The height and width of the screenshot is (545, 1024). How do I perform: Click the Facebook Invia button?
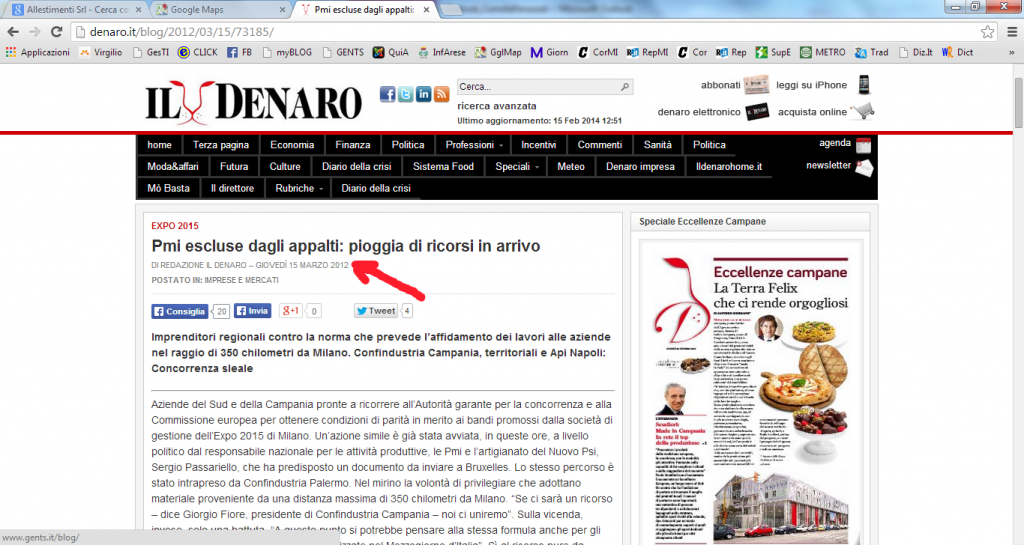pyautogui.click(x=252, y=311)
